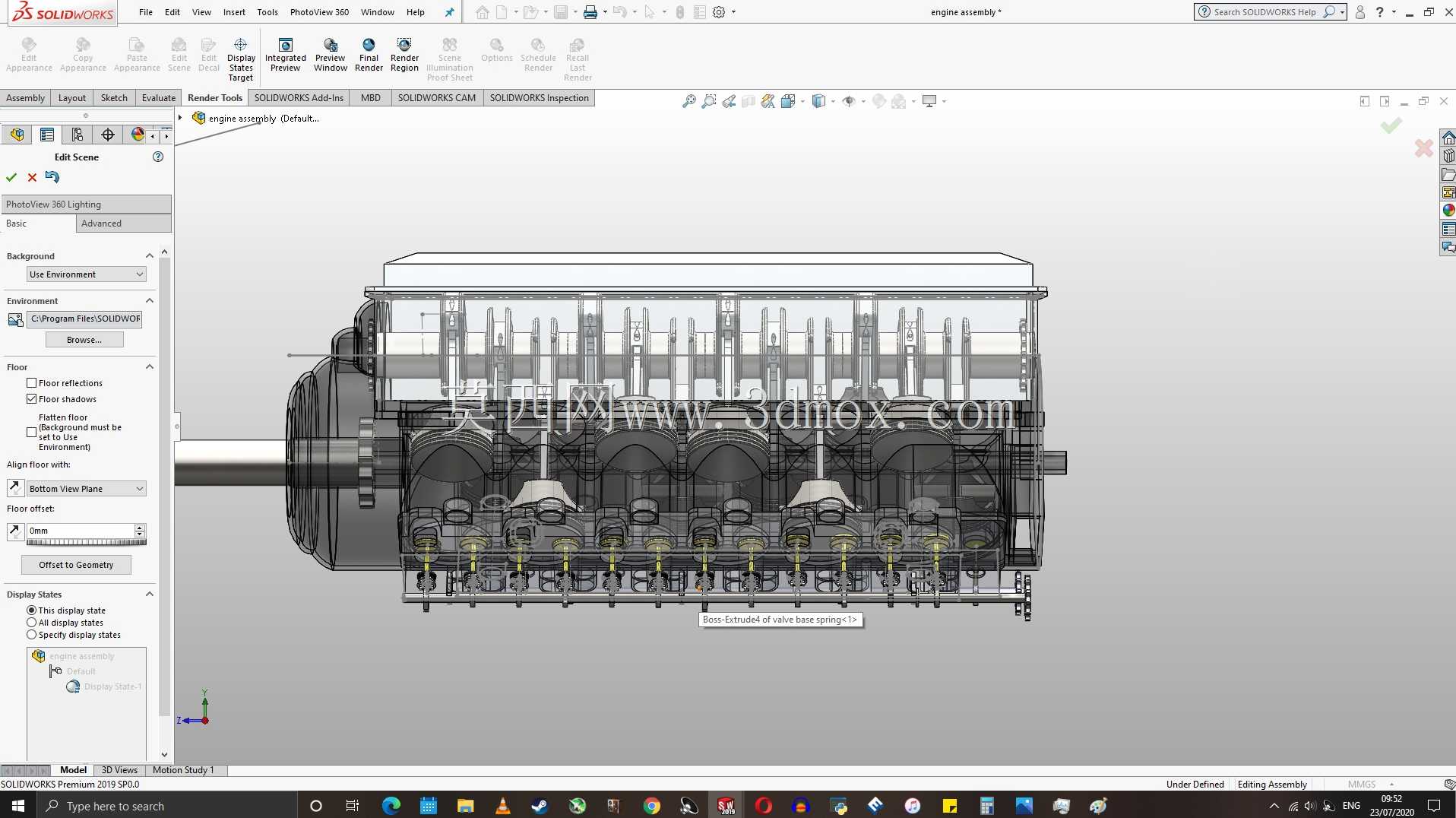The image size is (1456, 818).
Task: Click the Floor offset 0mm field
Action: pos(81,531)
